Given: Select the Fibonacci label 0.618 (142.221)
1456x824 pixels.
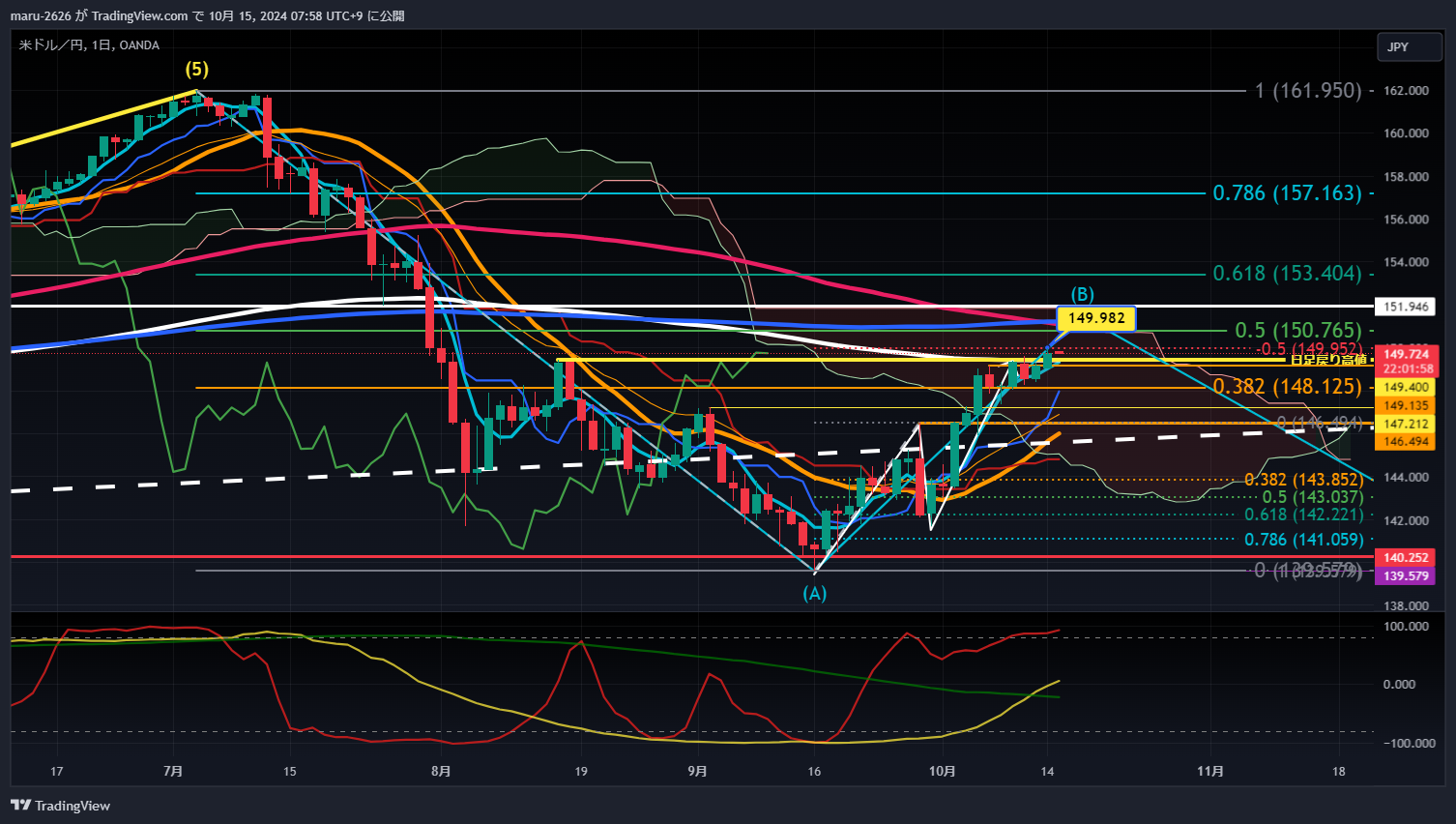Looking at the screenshot, I should (x=1303, y=515).
